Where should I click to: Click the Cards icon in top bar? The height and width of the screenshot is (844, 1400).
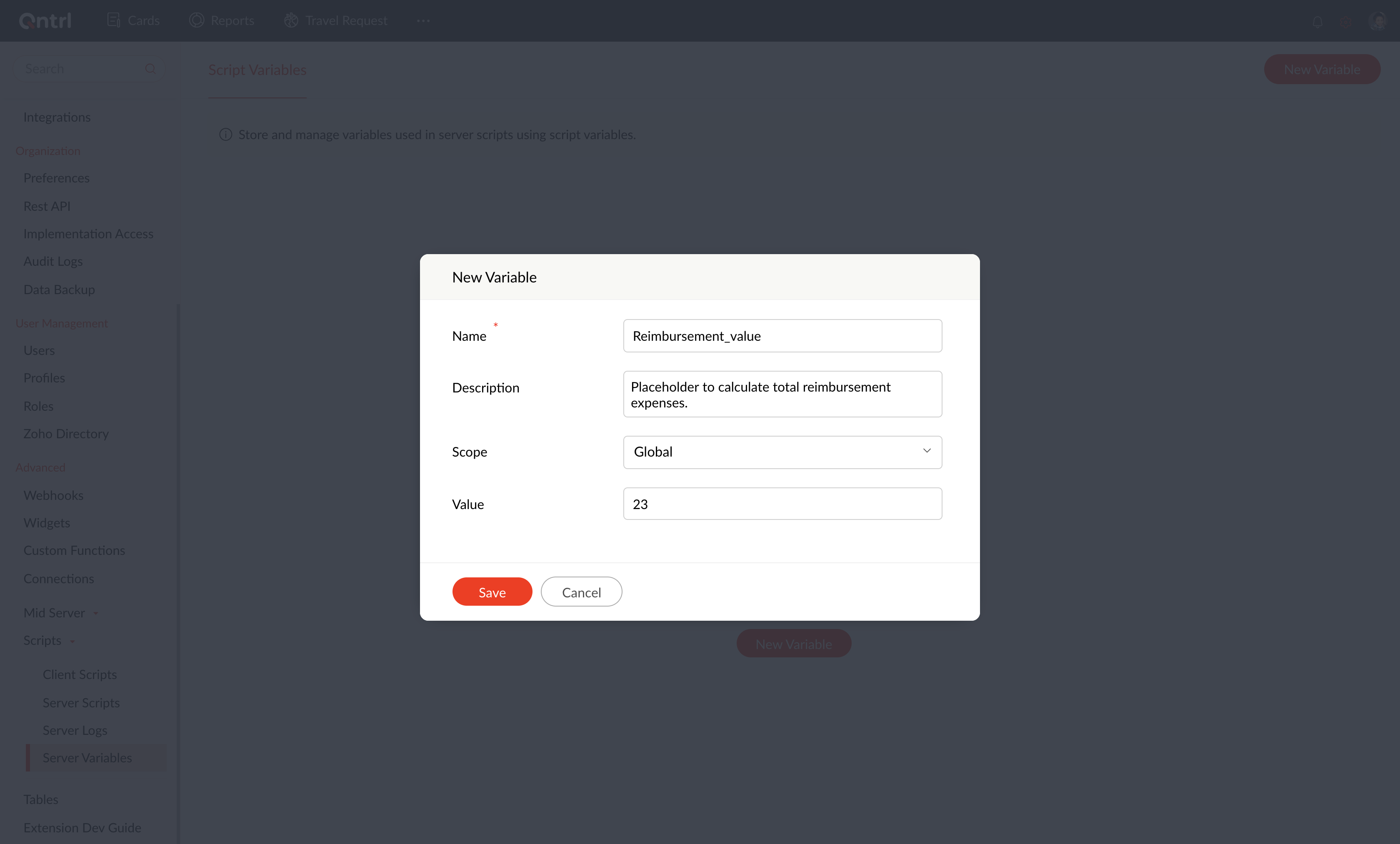tap(114, 20)
